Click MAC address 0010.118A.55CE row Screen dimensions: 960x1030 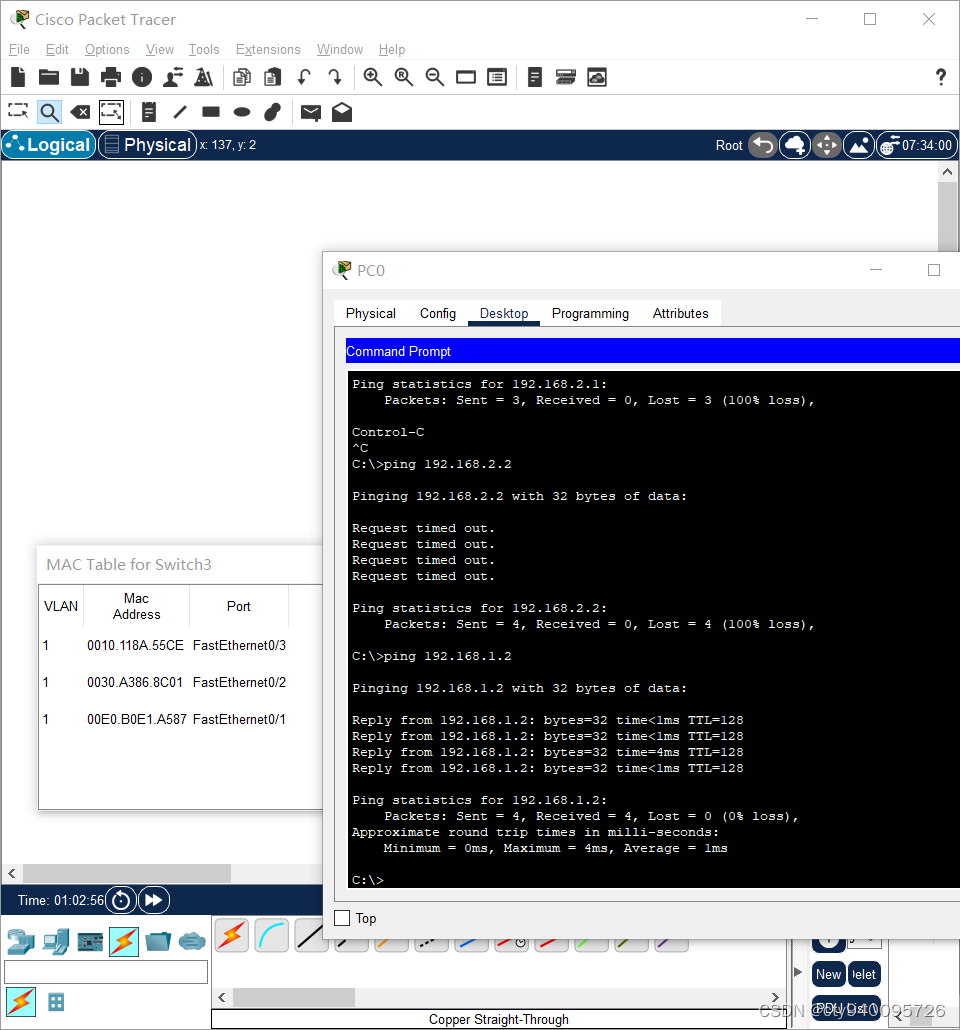165,645
